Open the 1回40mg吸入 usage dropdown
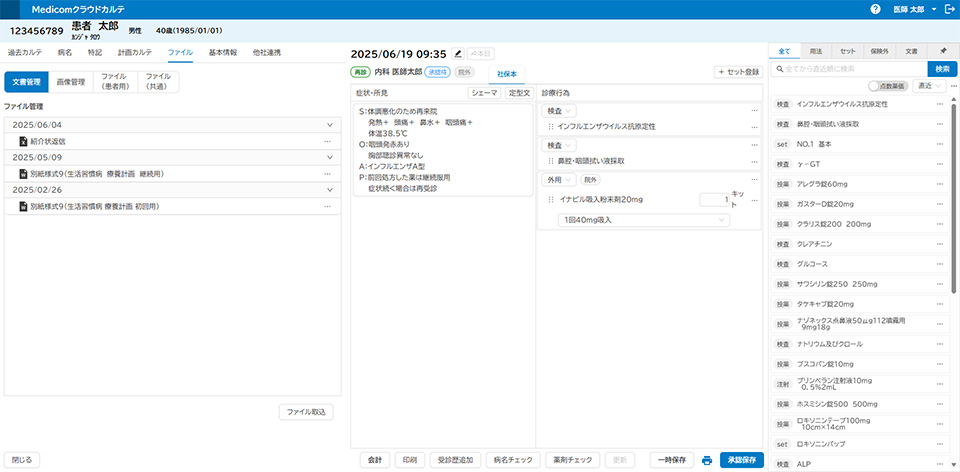The width and height of the screenshot is (960, 472). [x=645, y=219]
